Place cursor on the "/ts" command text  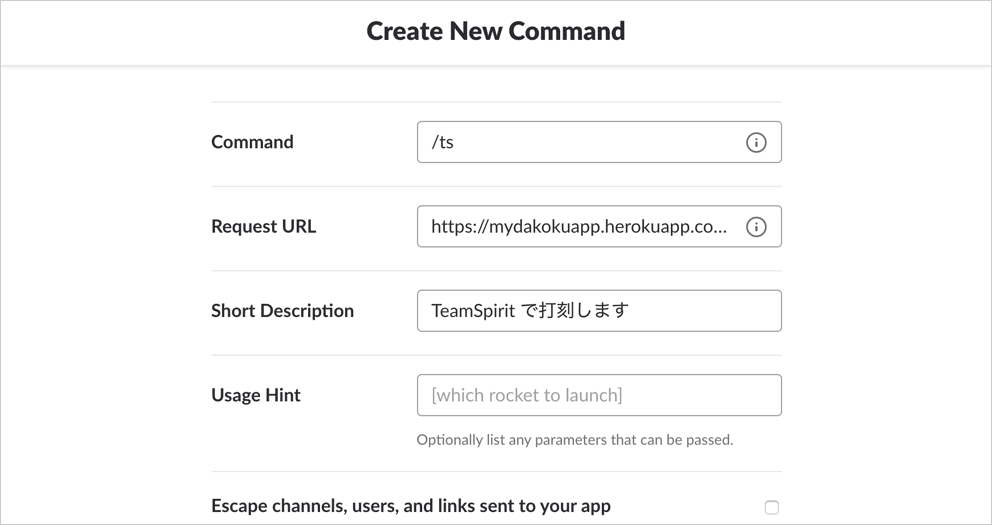click(x=442, y=142)
